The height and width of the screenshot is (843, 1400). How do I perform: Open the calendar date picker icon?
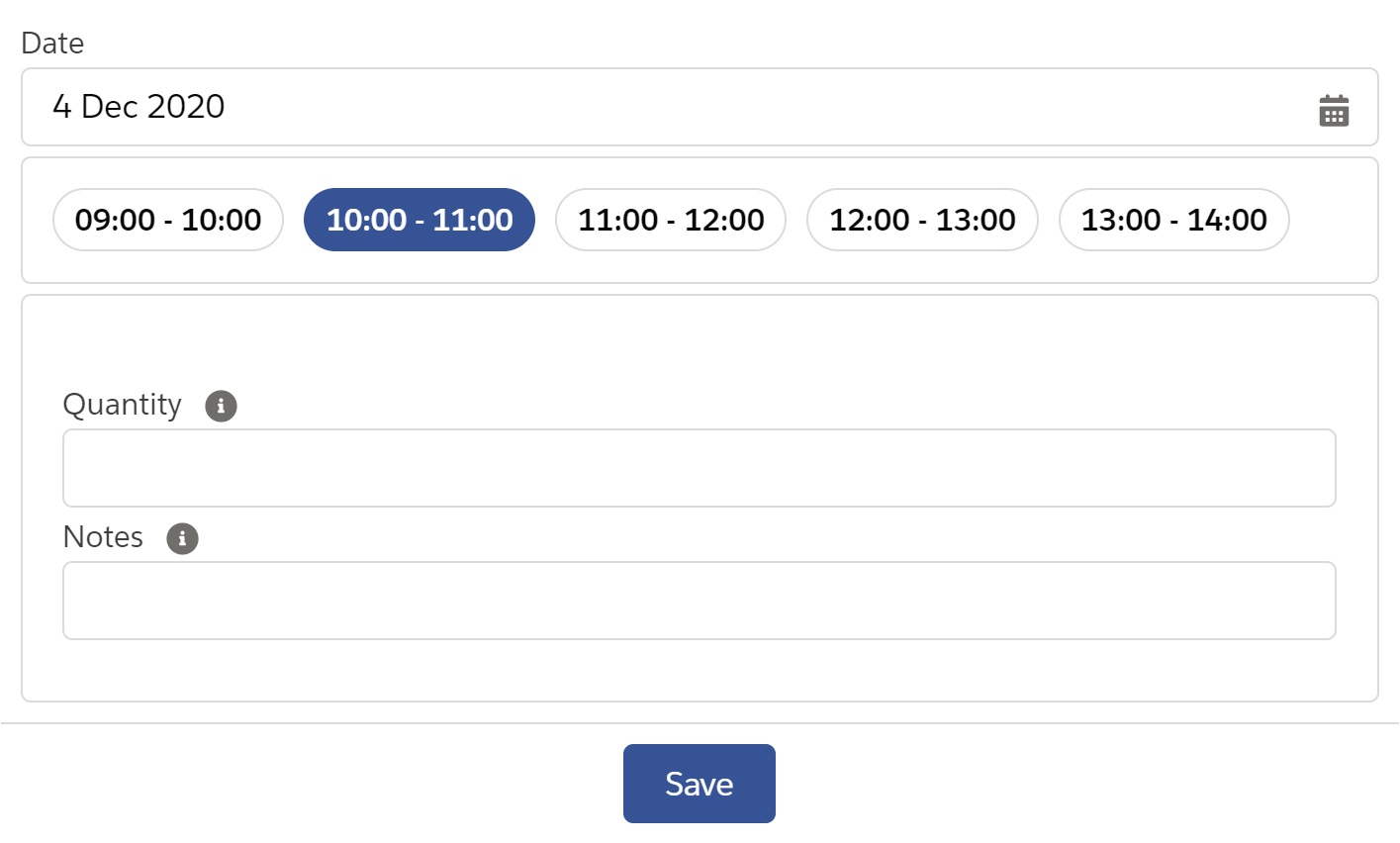pos(1334,110)
